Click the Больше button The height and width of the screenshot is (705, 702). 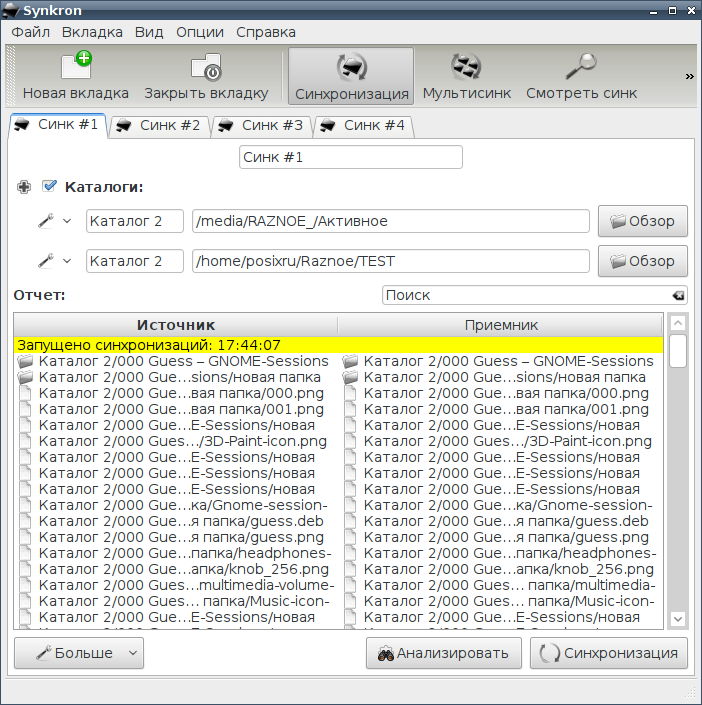(79, 653)
